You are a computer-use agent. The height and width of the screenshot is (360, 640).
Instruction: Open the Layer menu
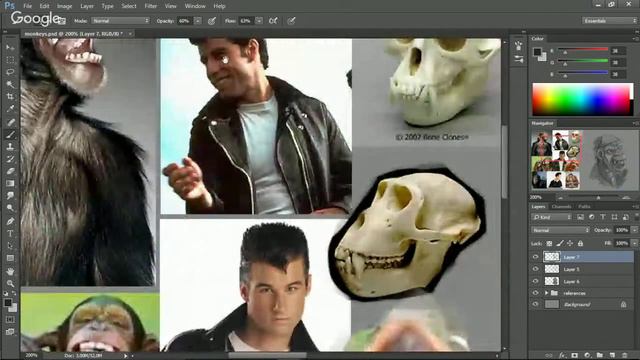click(87, 6)
